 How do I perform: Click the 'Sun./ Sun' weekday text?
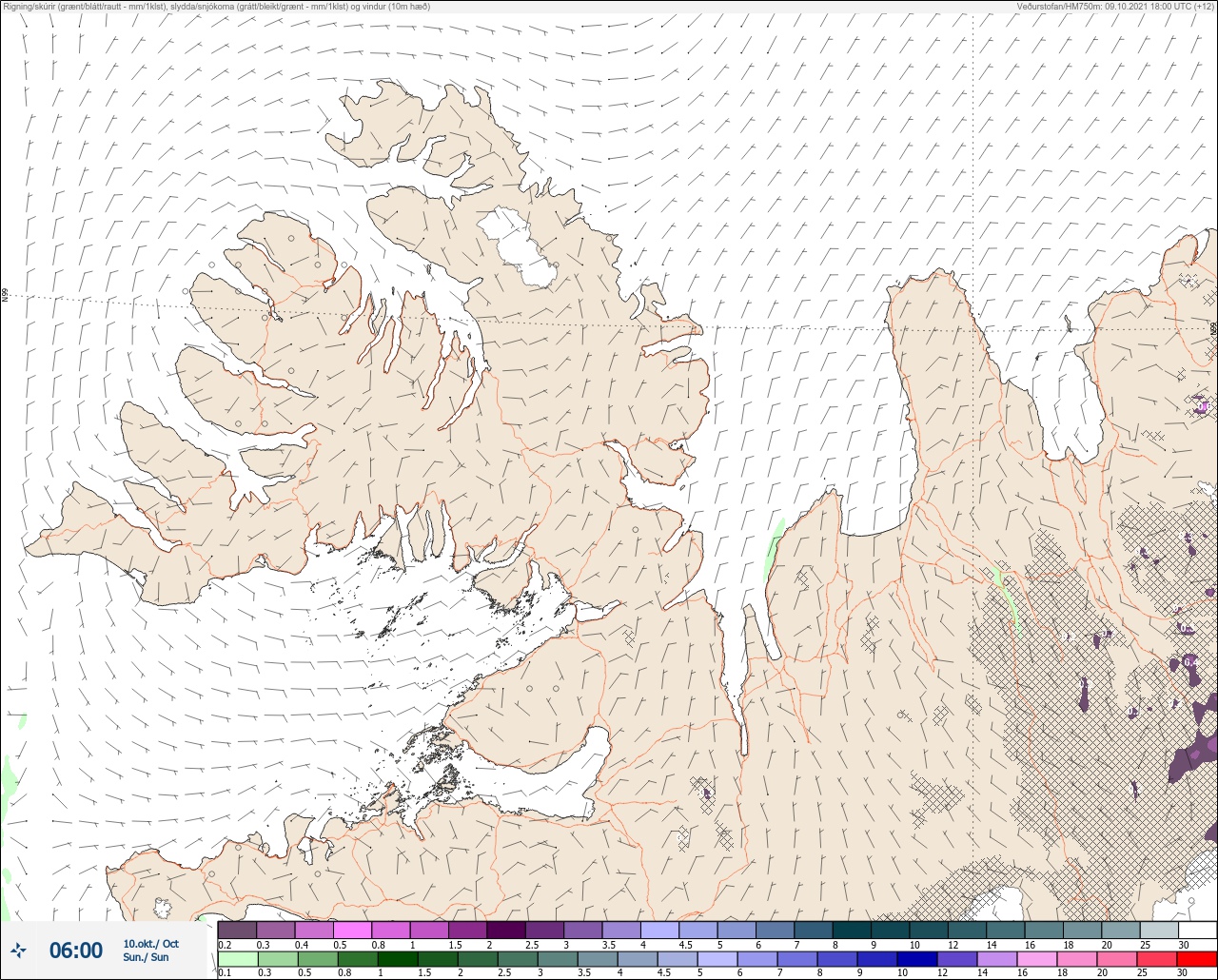[145, 957]
